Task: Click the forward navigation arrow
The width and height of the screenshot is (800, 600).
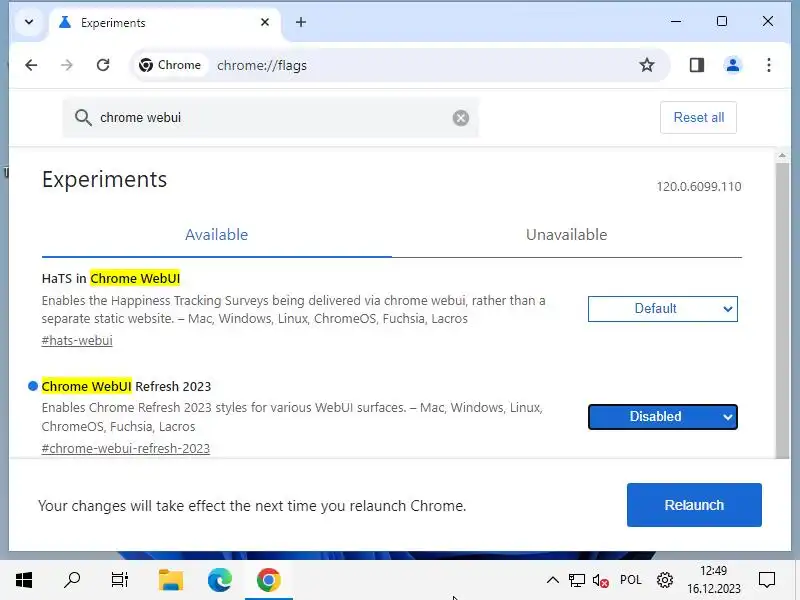Action: [67, 65]
